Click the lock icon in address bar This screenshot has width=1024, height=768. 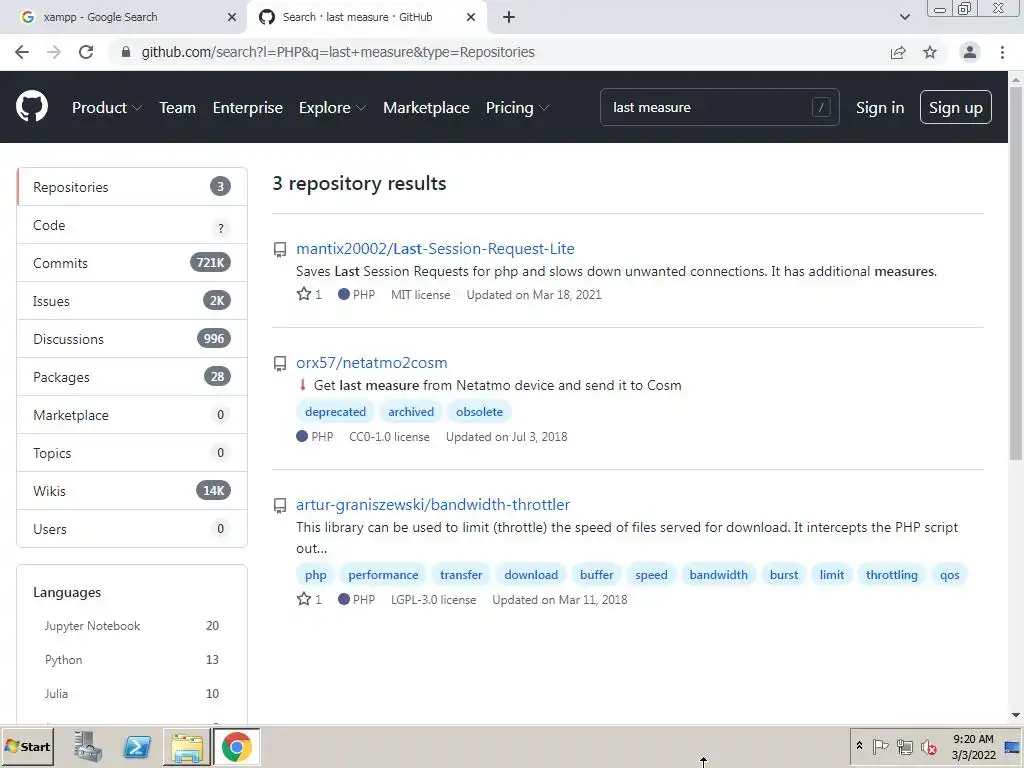click(126, 52)
